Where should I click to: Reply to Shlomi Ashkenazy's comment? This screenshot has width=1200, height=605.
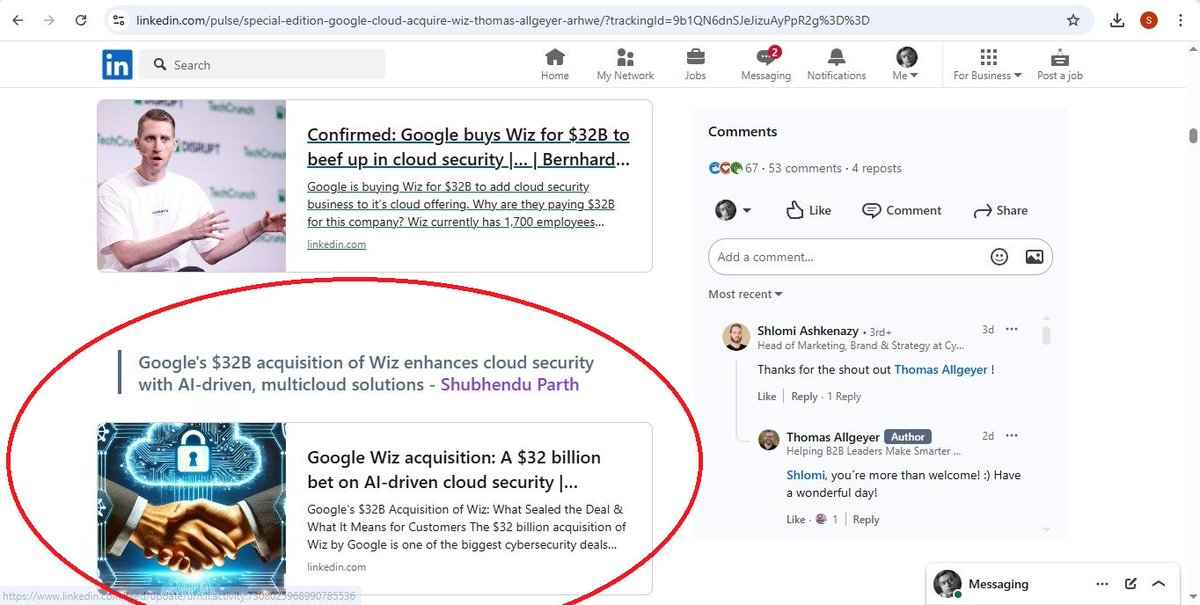tap(804, 396)
